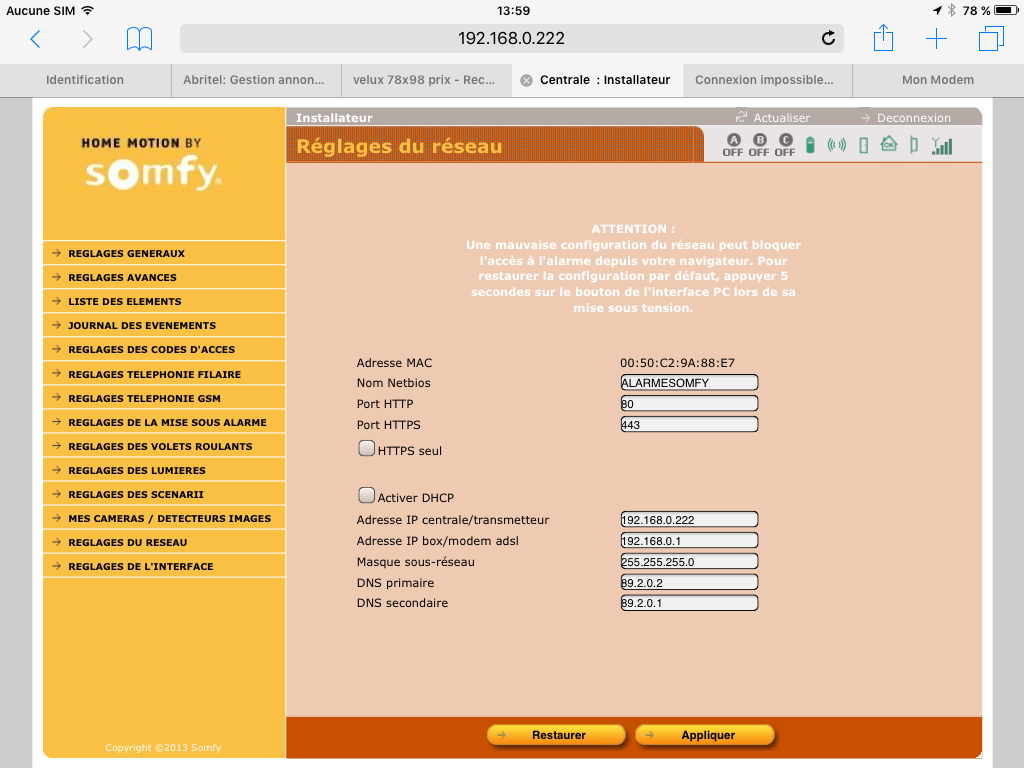
Task: Click the Copyright ©2013 Somfy text
Action: tap(163, 748)
